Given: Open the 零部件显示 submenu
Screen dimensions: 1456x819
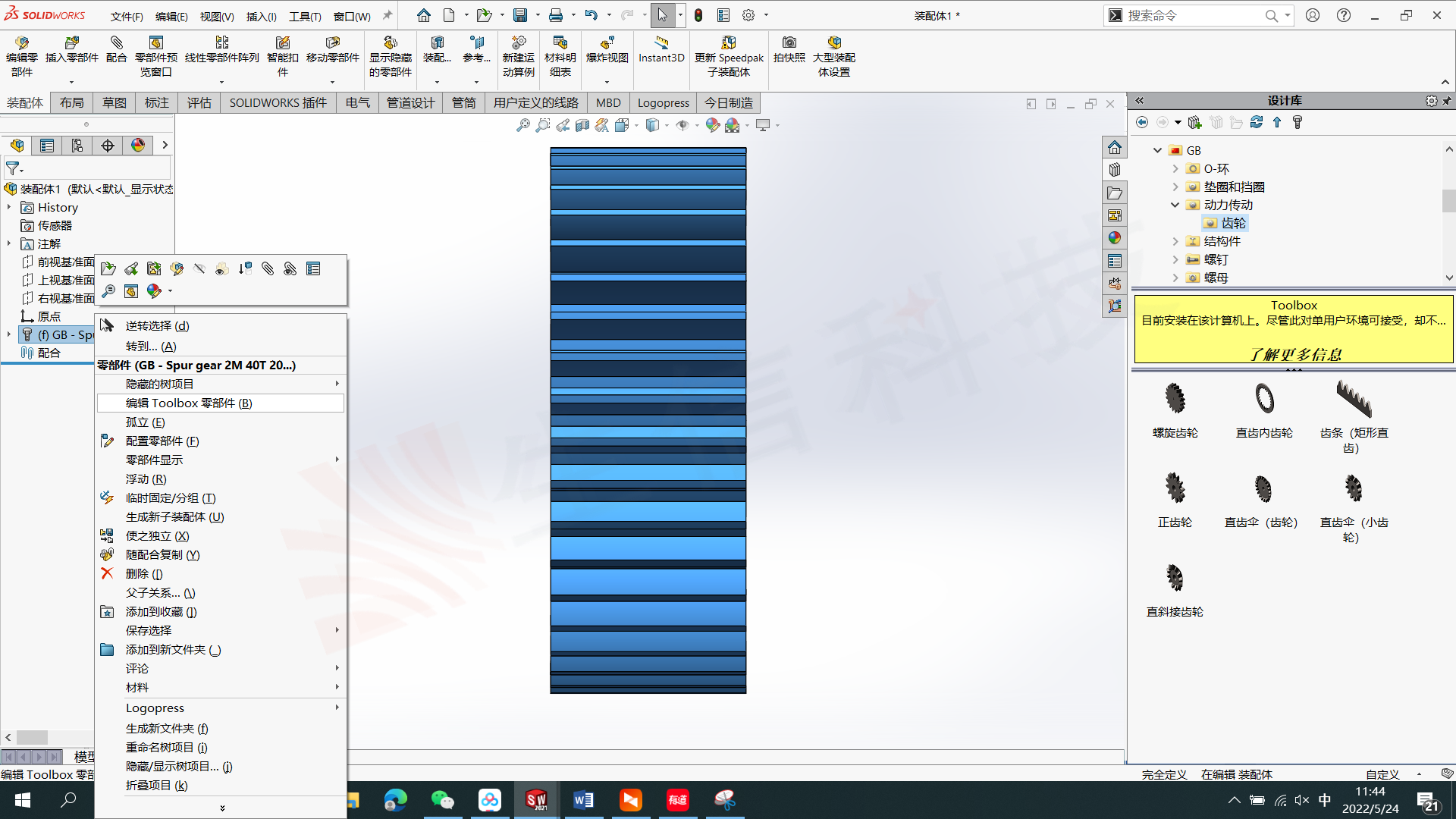Looking at the screenshot, I should 220,460.
